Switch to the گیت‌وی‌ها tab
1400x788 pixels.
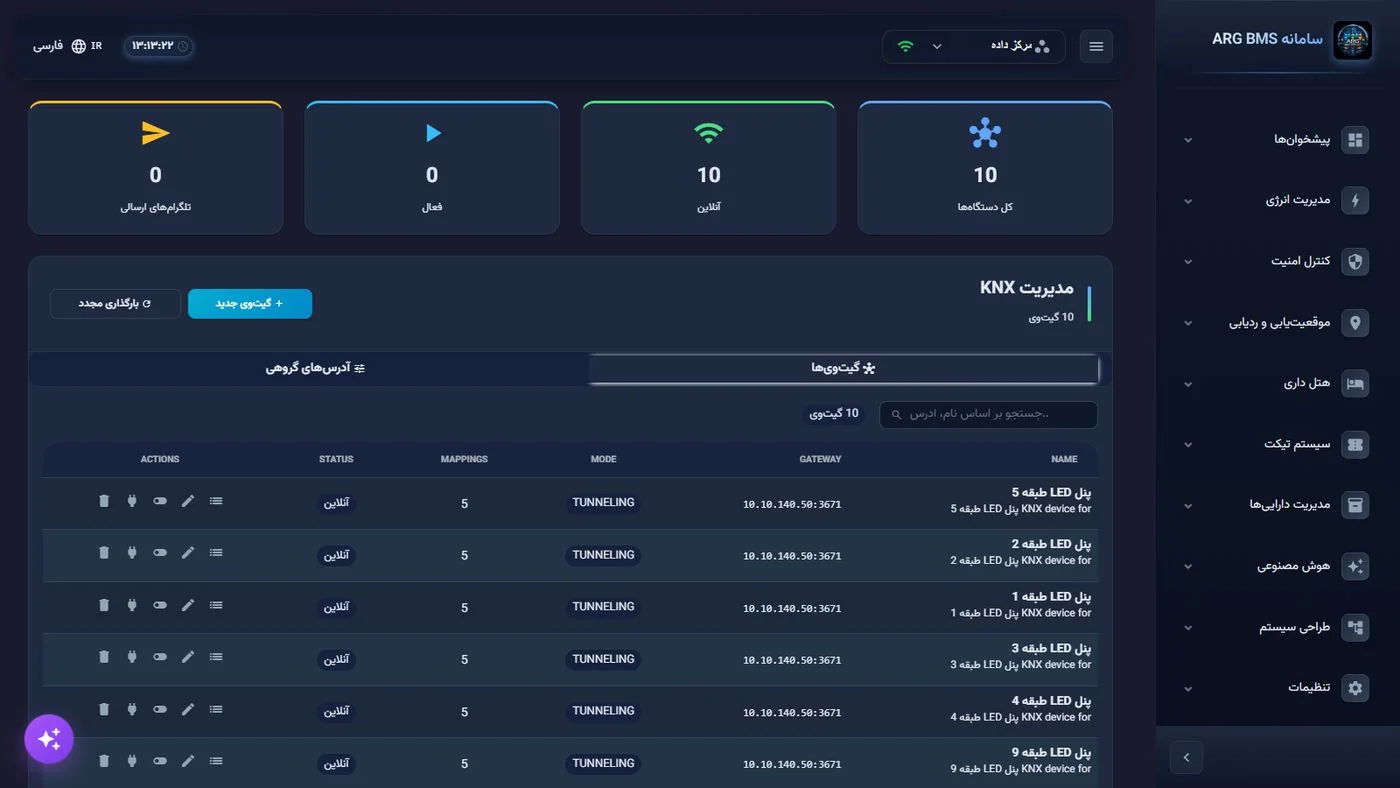pyautogui.click(x=843, y=369)
